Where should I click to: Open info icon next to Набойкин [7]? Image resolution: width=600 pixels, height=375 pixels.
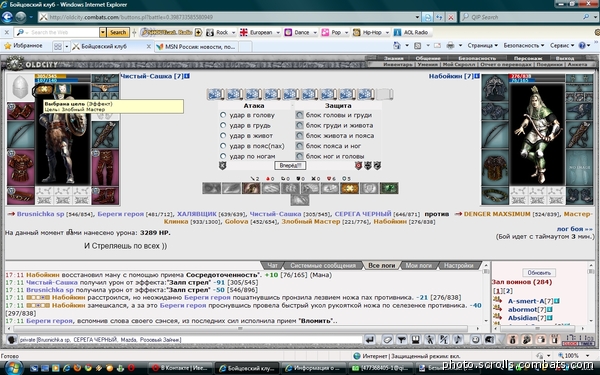pyautogui.click(x=477, y=76)
